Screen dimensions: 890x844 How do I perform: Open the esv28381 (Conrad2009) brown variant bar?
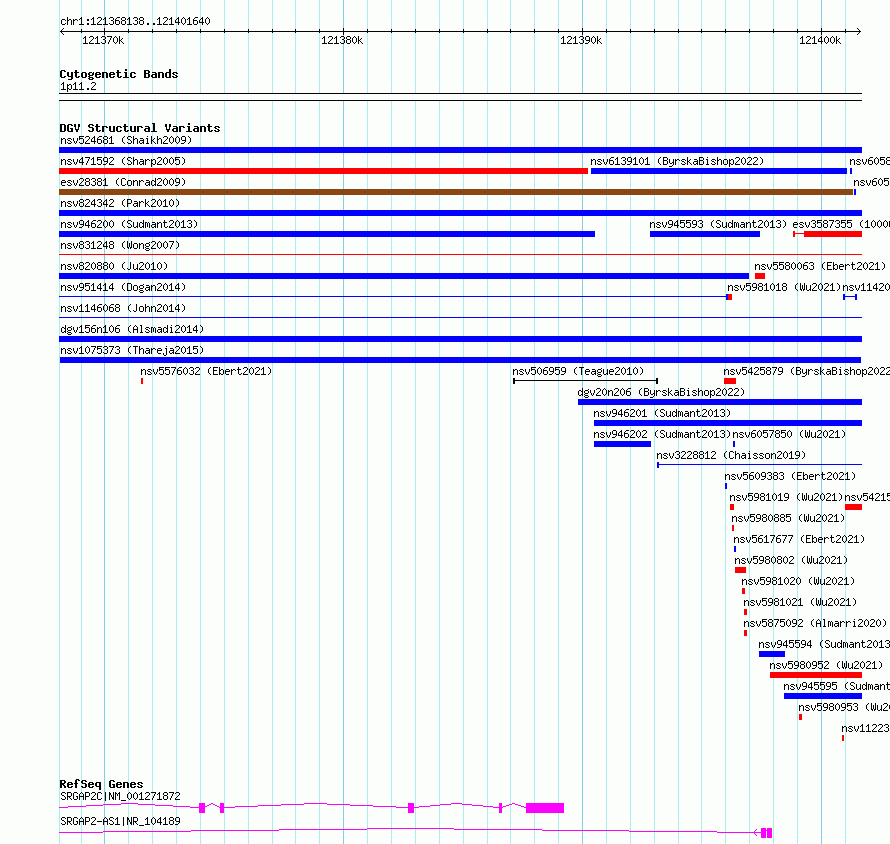[456, 192]
